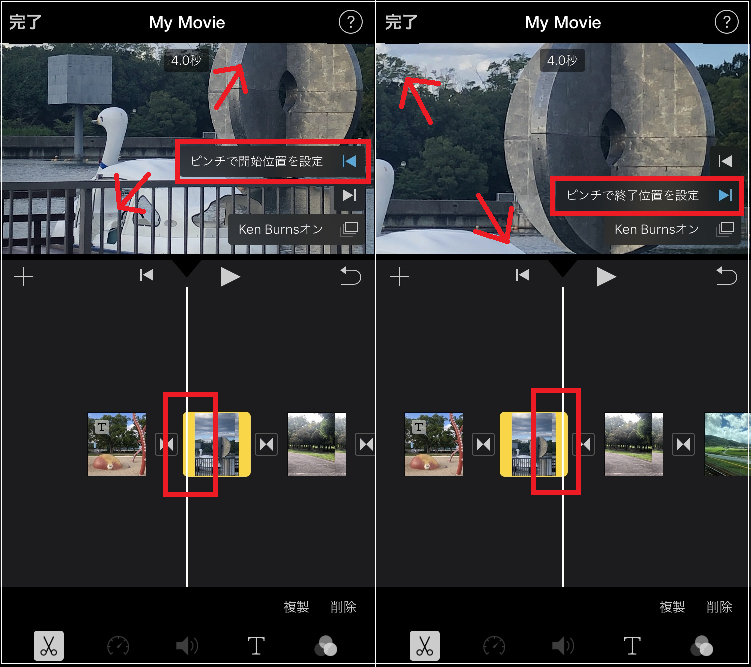Tap 4.0秒 duration label, left preview
This screenshot has width=751, height=667.
[x=186, y=61]
